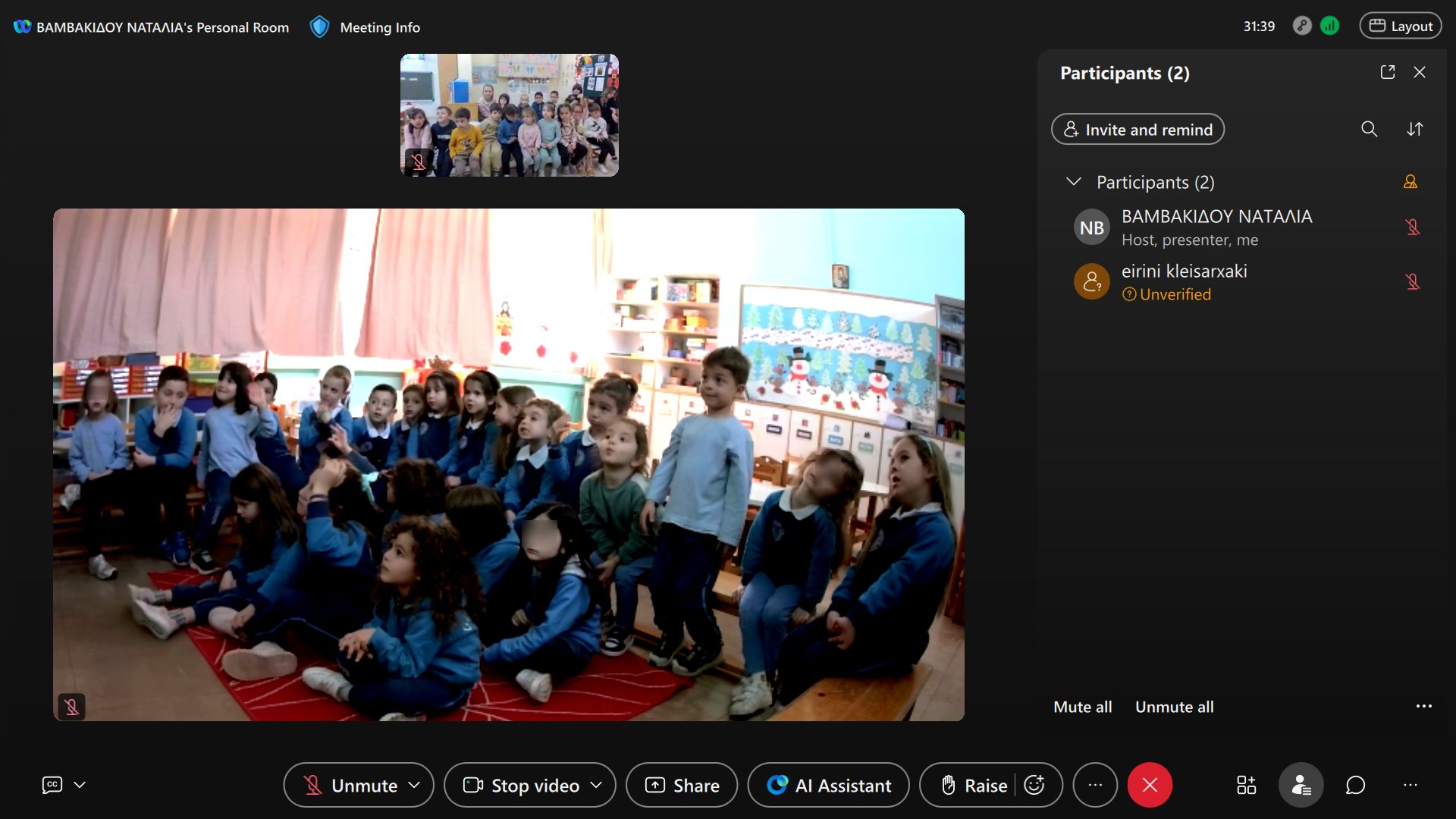Open the chat panel icon
This screenshot has height=819, width=1456.
(x=1355, y=785)
